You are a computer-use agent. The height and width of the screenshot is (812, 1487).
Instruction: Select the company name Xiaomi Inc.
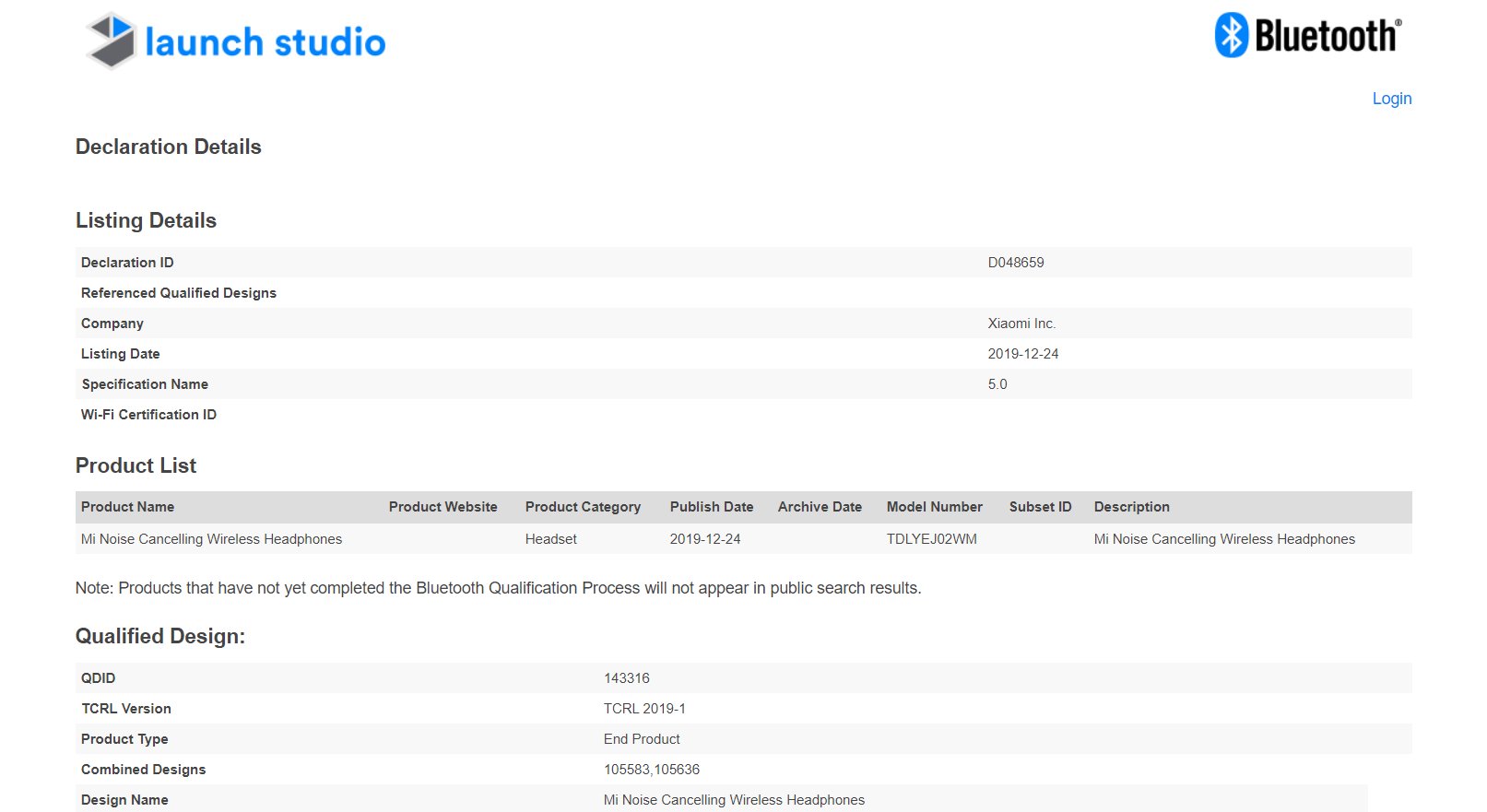(1021, 324)
